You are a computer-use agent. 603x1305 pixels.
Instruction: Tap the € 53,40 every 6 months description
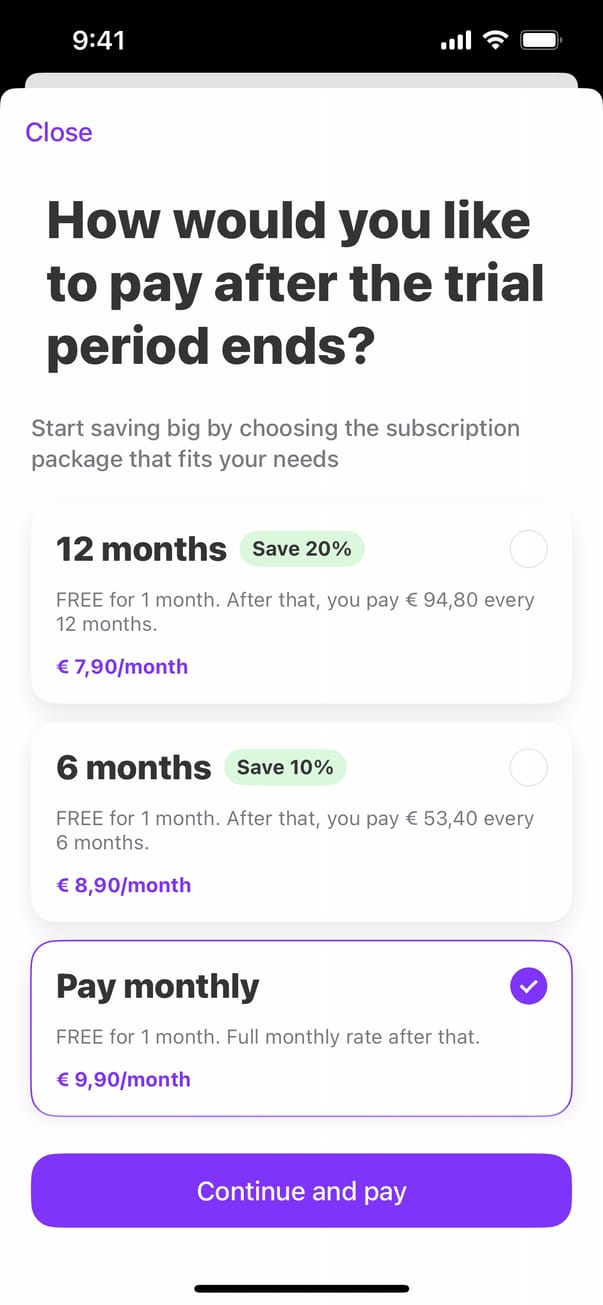pos(294,830)
